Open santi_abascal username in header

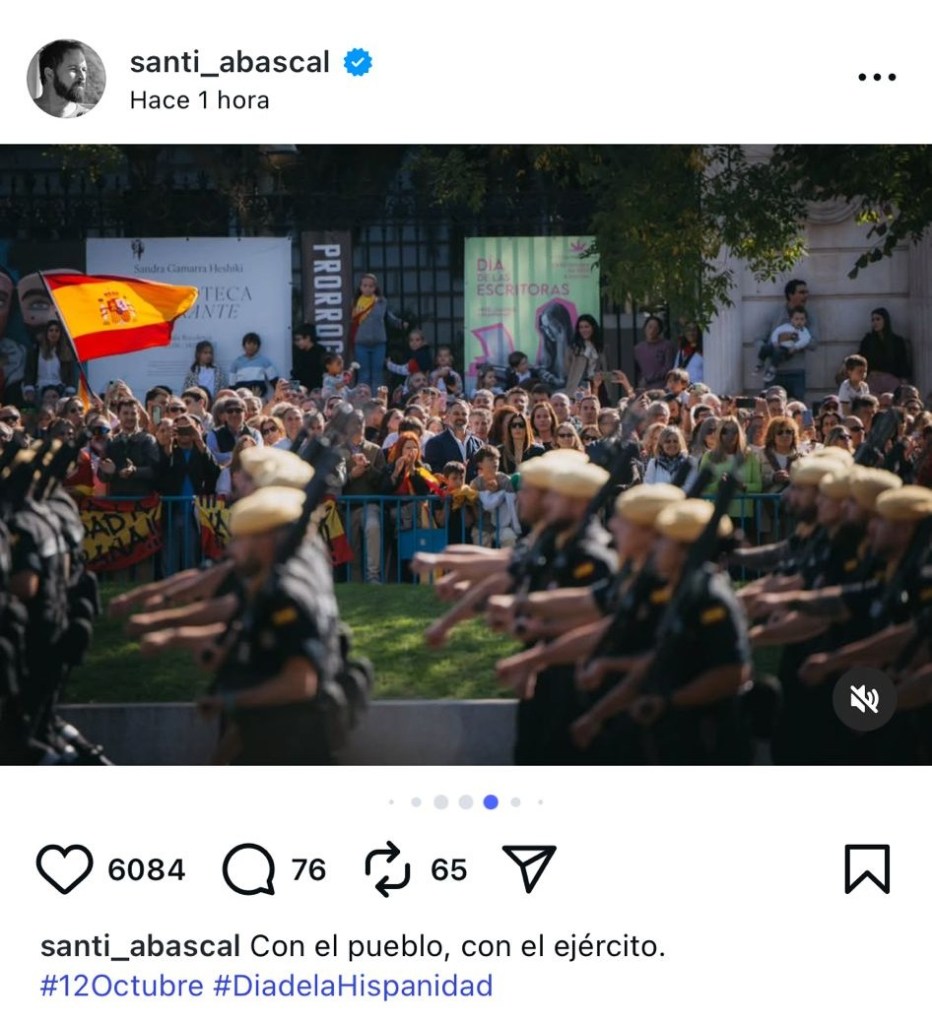pos(230,62)
